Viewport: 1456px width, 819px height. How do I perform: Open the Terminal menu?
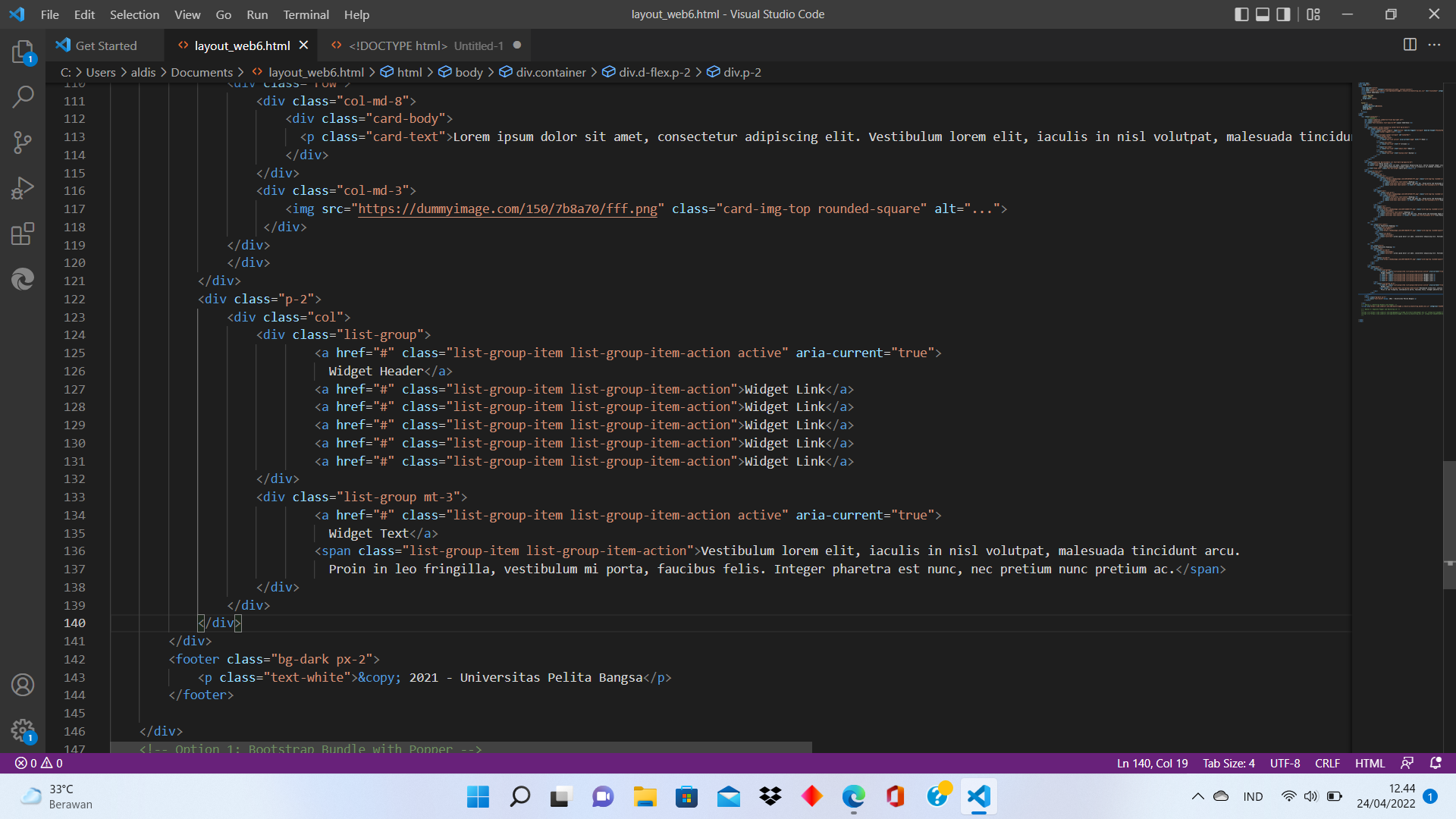[306, 14]
